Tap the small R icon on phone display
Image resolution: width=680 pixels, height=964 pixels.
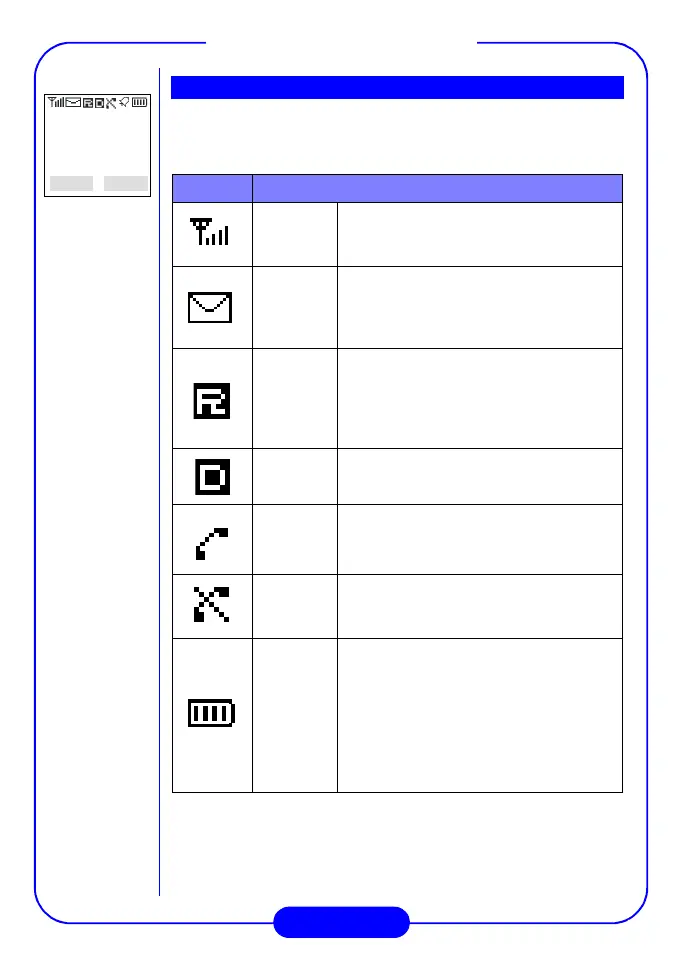click(x=88, y=102)
